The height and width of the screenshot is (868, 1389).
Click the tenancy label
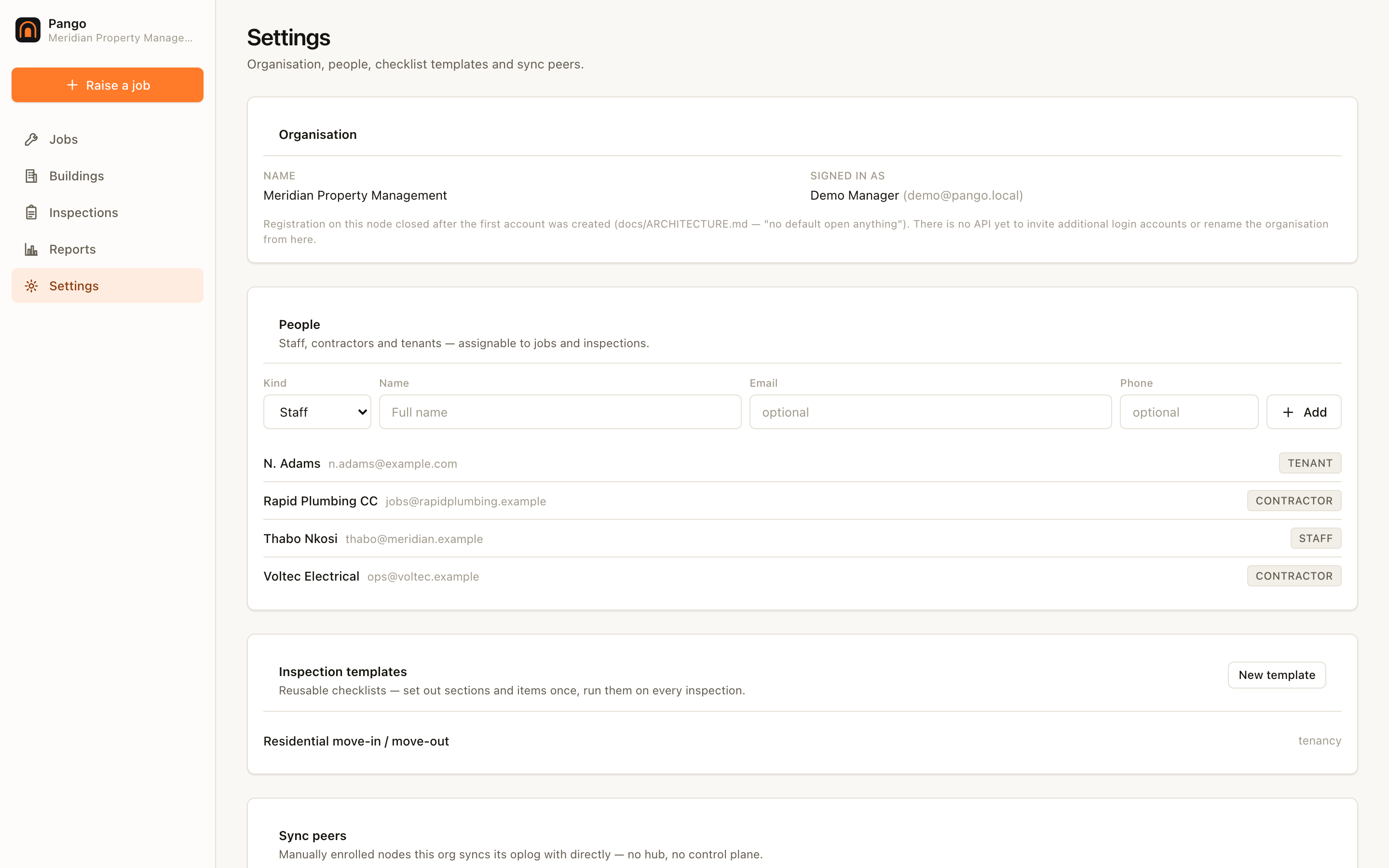[1320, 741]
